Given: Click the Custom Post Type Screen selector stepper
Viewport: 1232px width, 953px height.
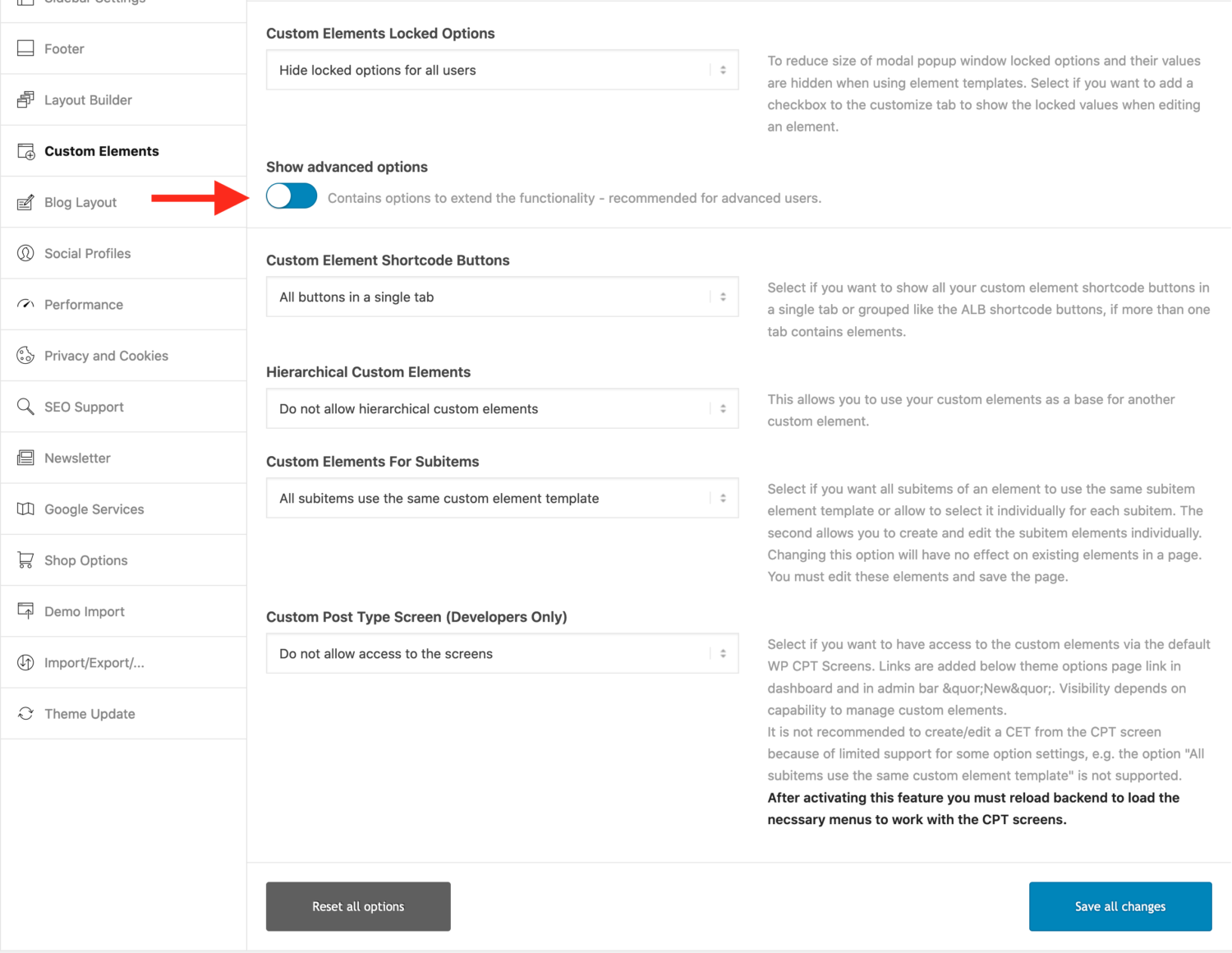Looking at the screenshot, I should click(x=722, y=653).
